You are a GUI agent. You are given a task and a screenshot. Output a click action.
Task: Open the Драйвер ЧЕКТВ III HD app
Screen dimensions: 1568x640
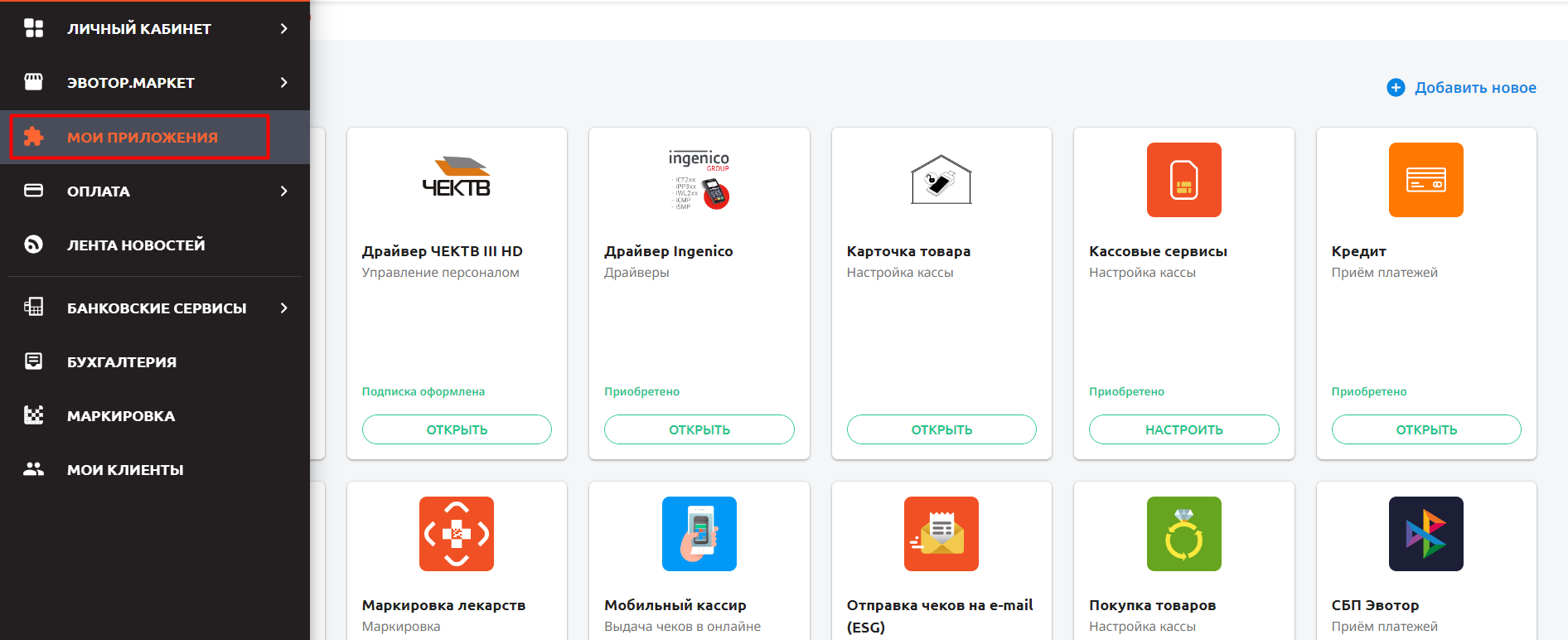(x=457, y=429)
